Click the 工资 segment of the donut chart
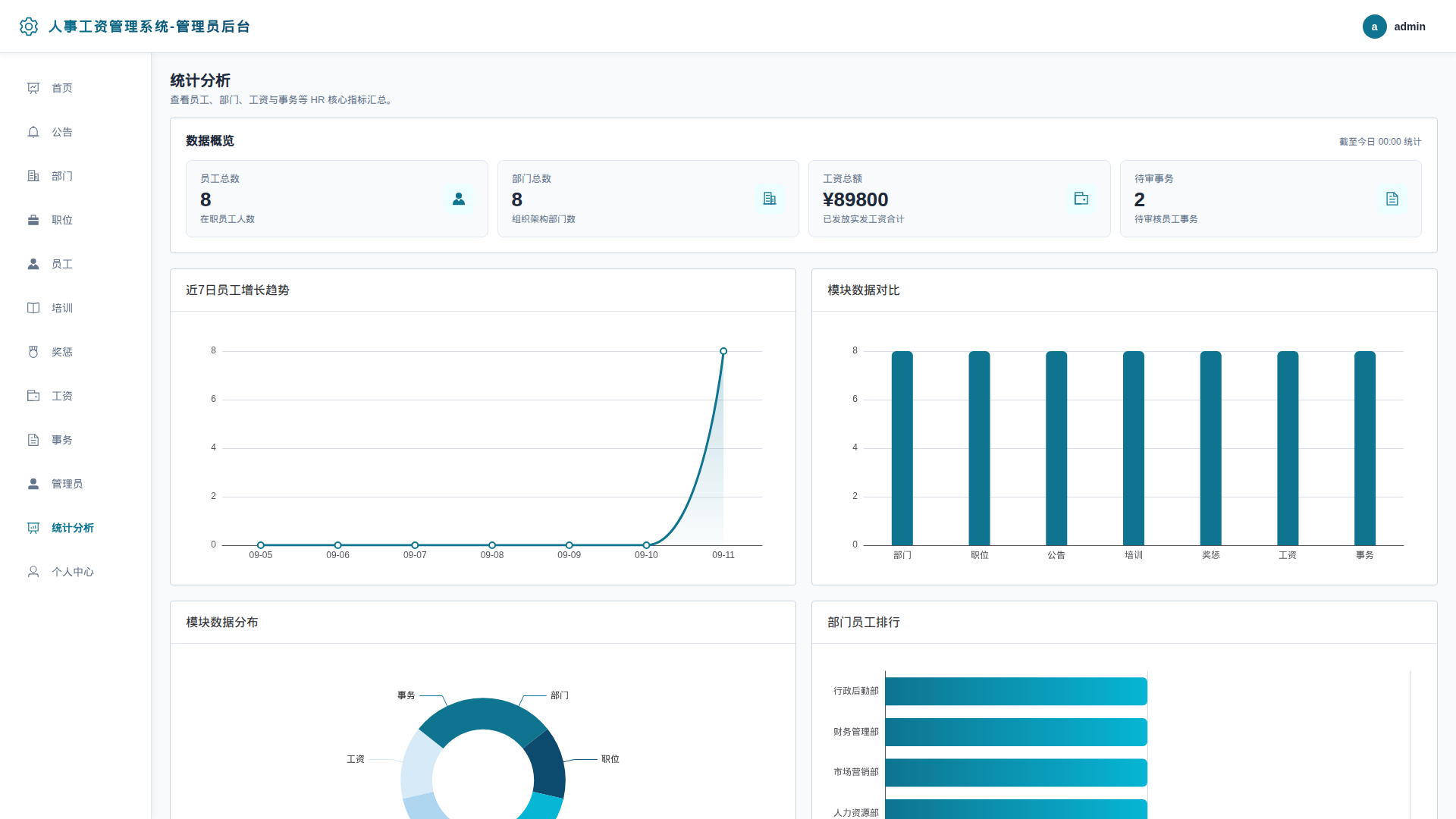Image resolution: width=1456 pixels, height=819 pixels. 418,766
